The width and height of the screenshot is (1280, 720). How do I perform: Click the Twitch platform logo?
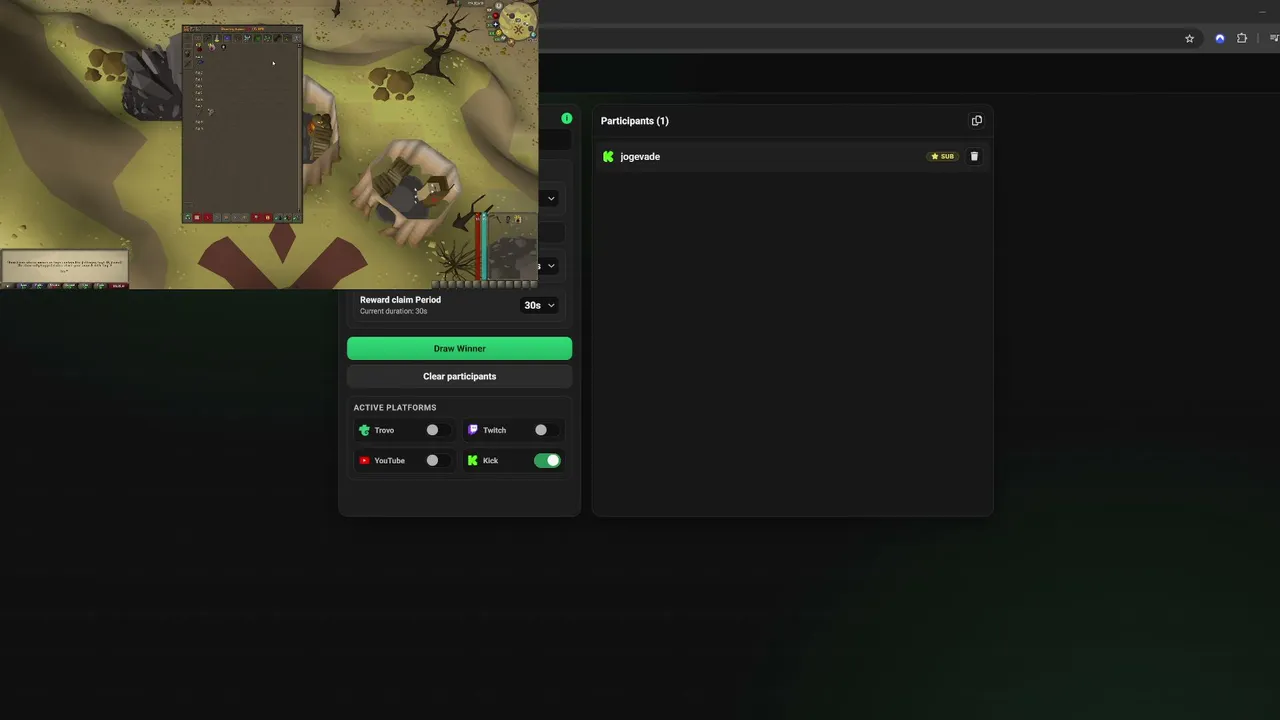(x=473, y=430)
